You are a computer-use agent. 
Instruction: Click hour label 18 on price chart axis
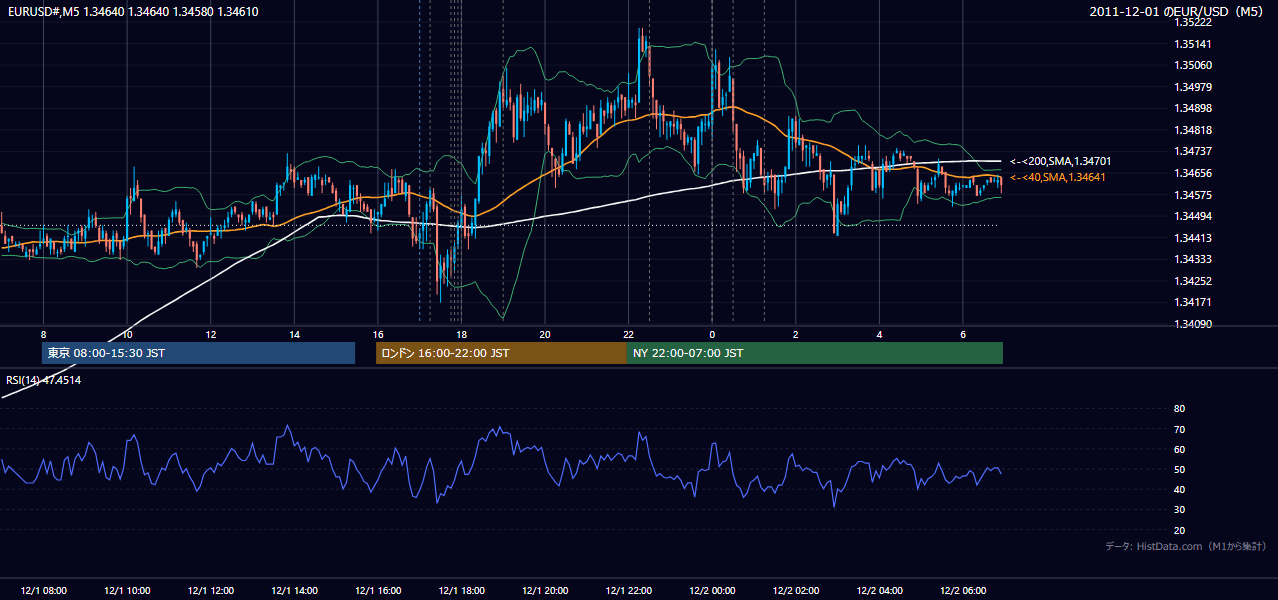click(461, 334)
